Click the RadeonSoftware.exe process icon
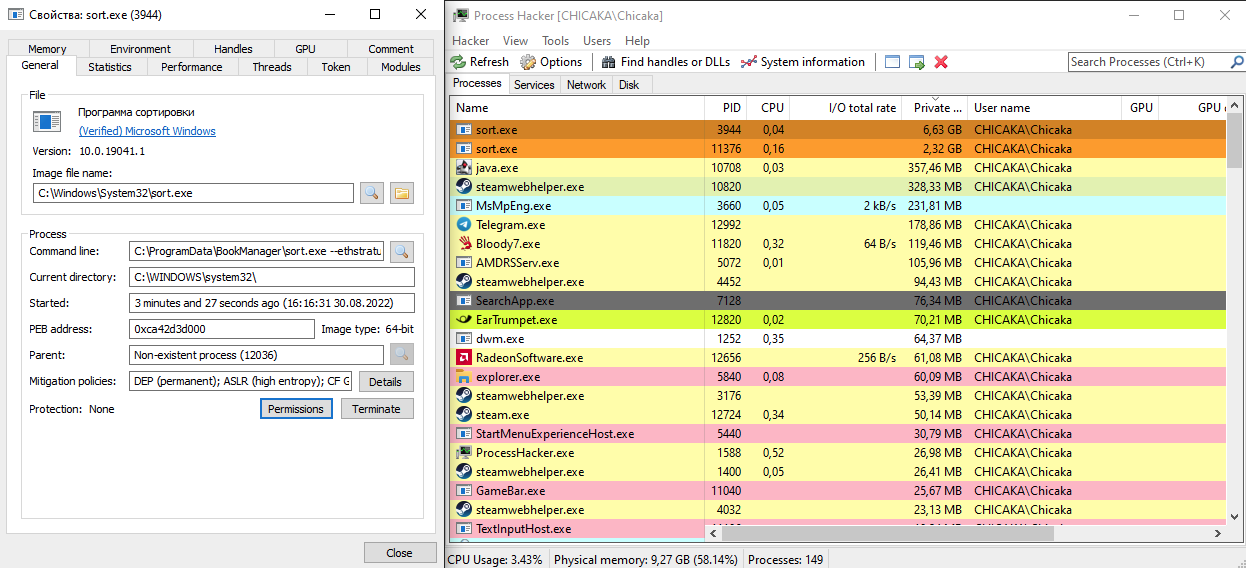The image size is (1246, 568). [x=464, y=358]
